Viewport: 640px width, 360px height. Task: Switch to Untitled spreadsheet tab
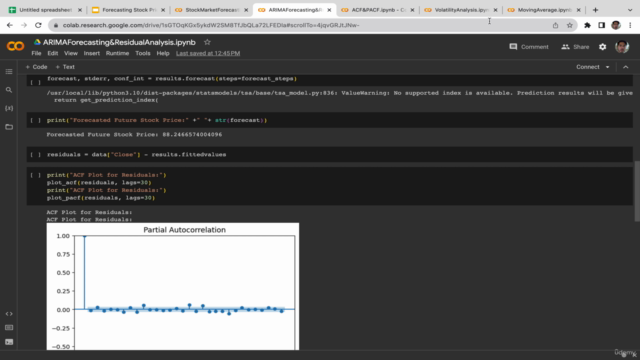[x=45, y=10]
